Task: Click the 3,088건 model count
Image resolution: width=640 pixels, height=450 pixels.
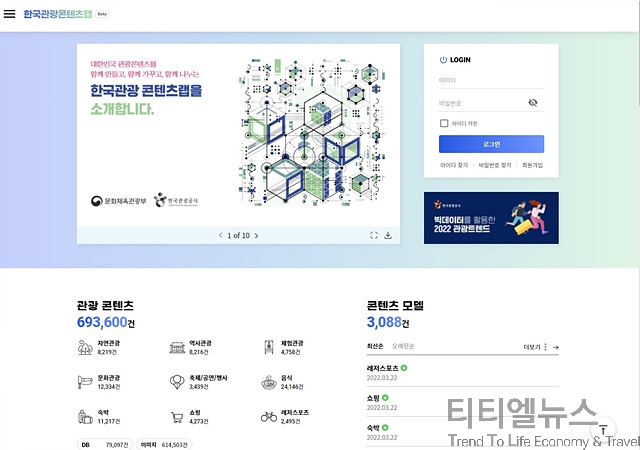Action: point(388,322)
